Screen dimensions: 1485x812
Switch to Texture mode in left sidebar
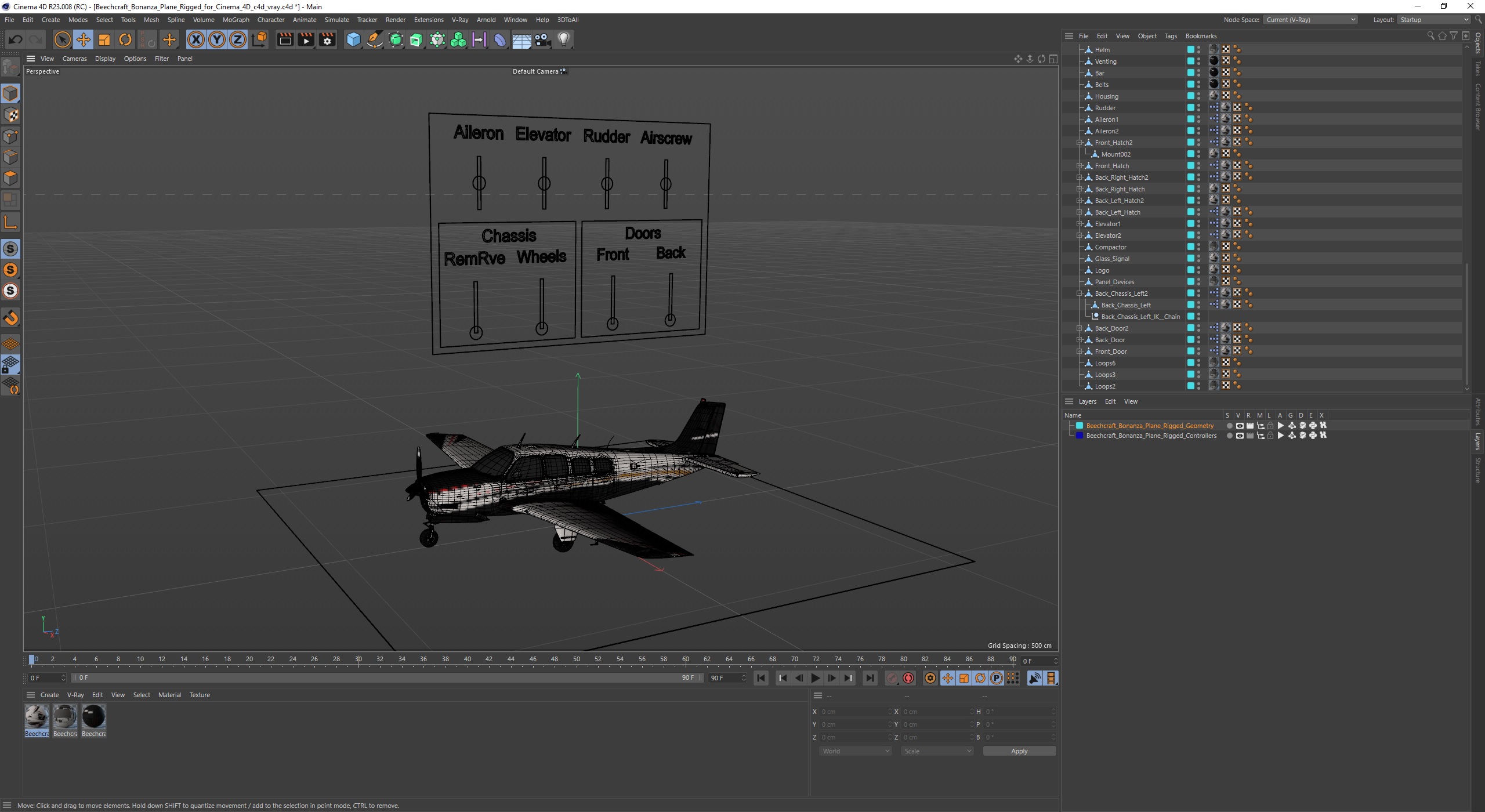click(x=10, y=115)
